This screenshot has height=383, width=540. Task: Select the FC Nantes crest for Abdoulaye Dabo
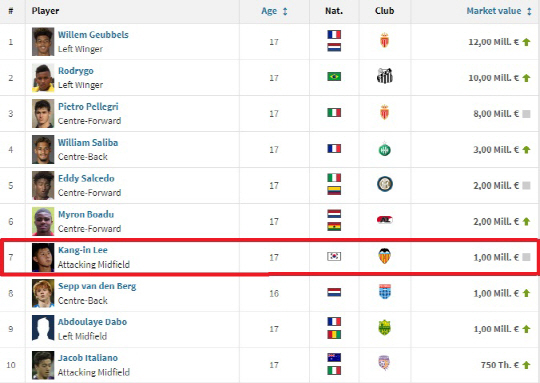384,328
